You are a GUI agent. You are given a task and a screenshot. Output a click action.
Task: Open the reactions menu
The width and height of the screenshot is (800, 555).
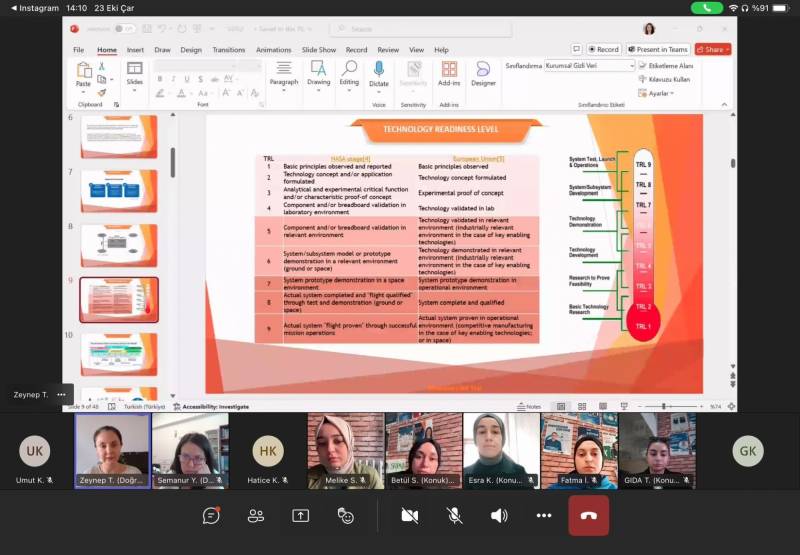click(346, 515)
